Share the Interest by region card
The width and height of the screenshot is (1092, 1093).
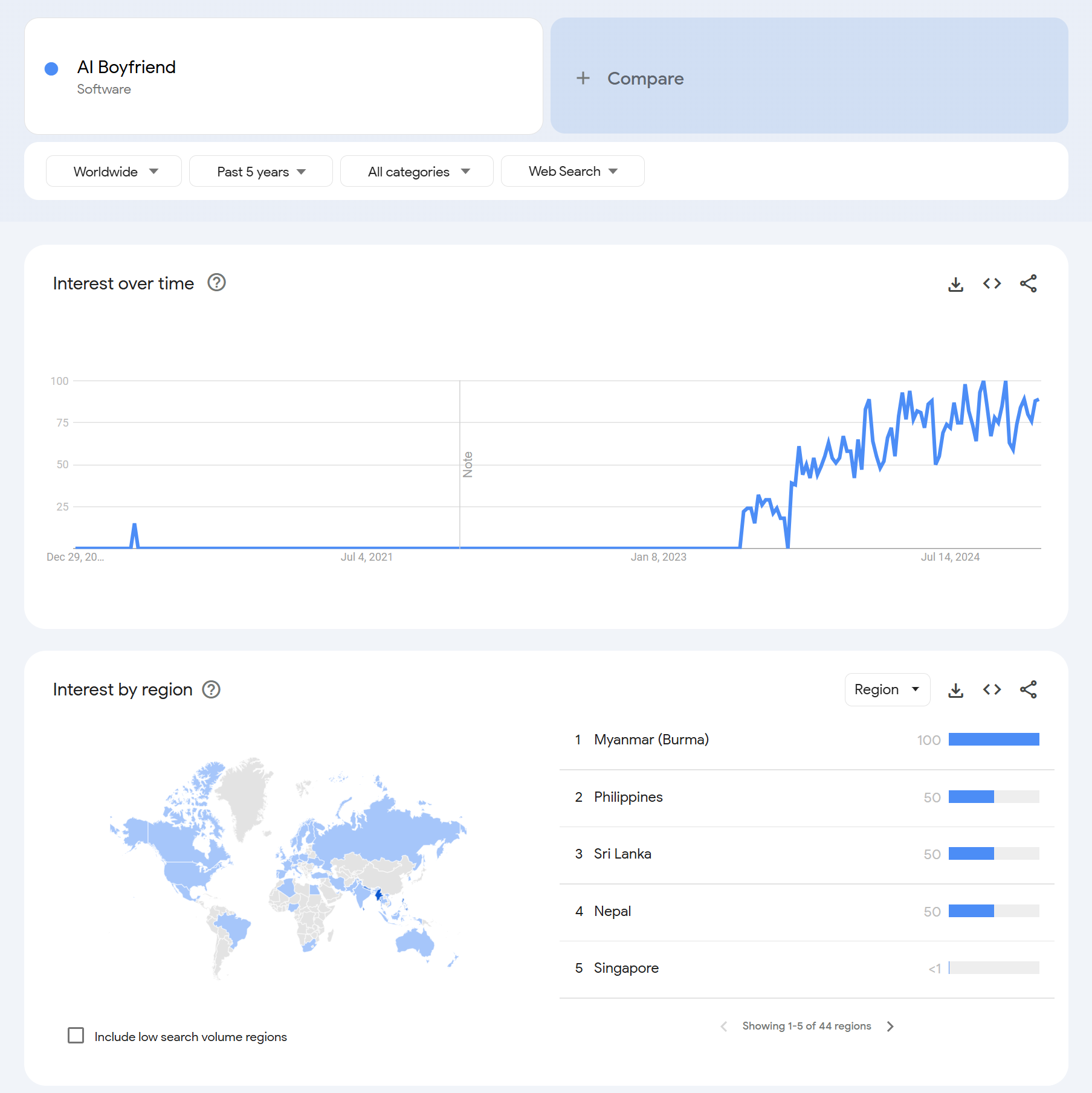coord(1028,689)
